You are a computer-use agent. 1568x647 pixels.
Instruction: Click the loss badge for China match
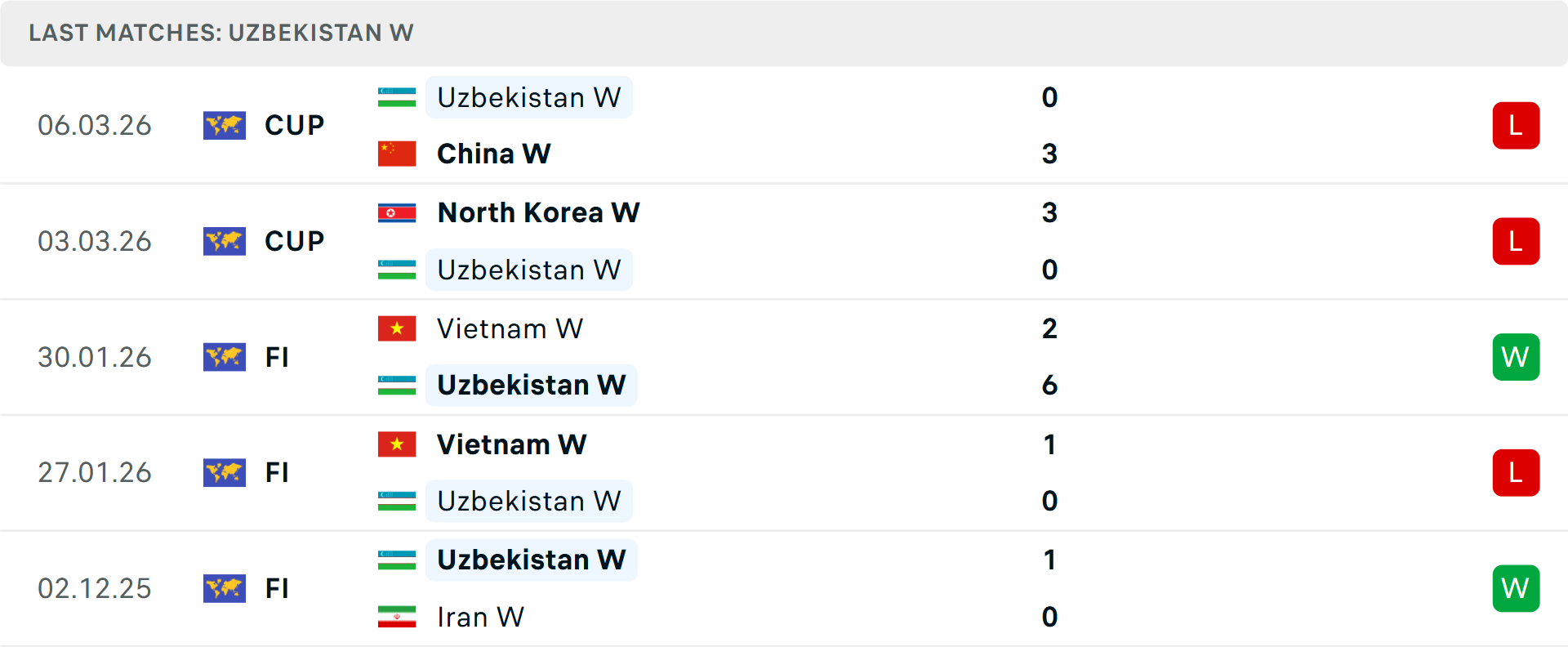(1516, 126)
